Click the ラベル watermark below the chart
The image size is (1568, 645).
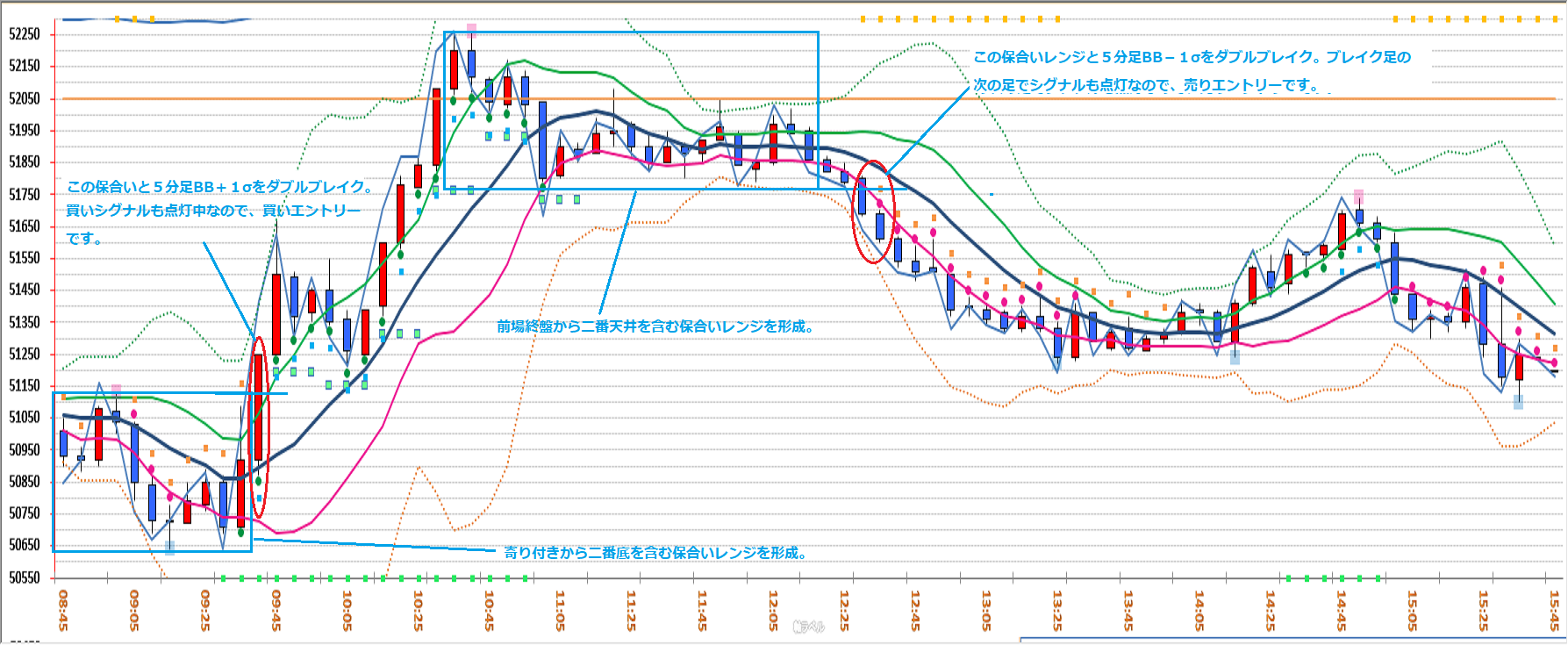click(x=808, y=627)
